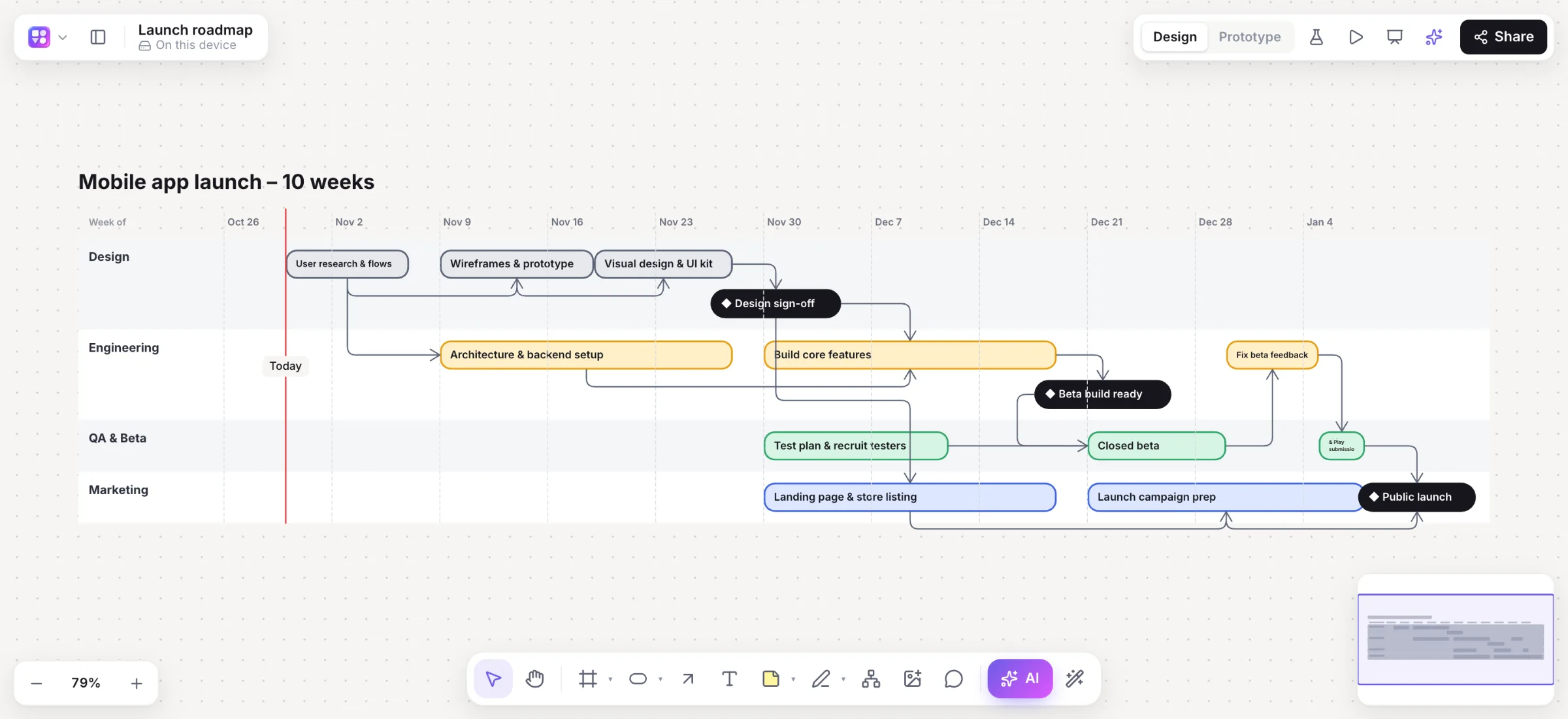Select the arrow connector tool
The height and width of the screenshot is (719, 1568).
pos(688,679)
